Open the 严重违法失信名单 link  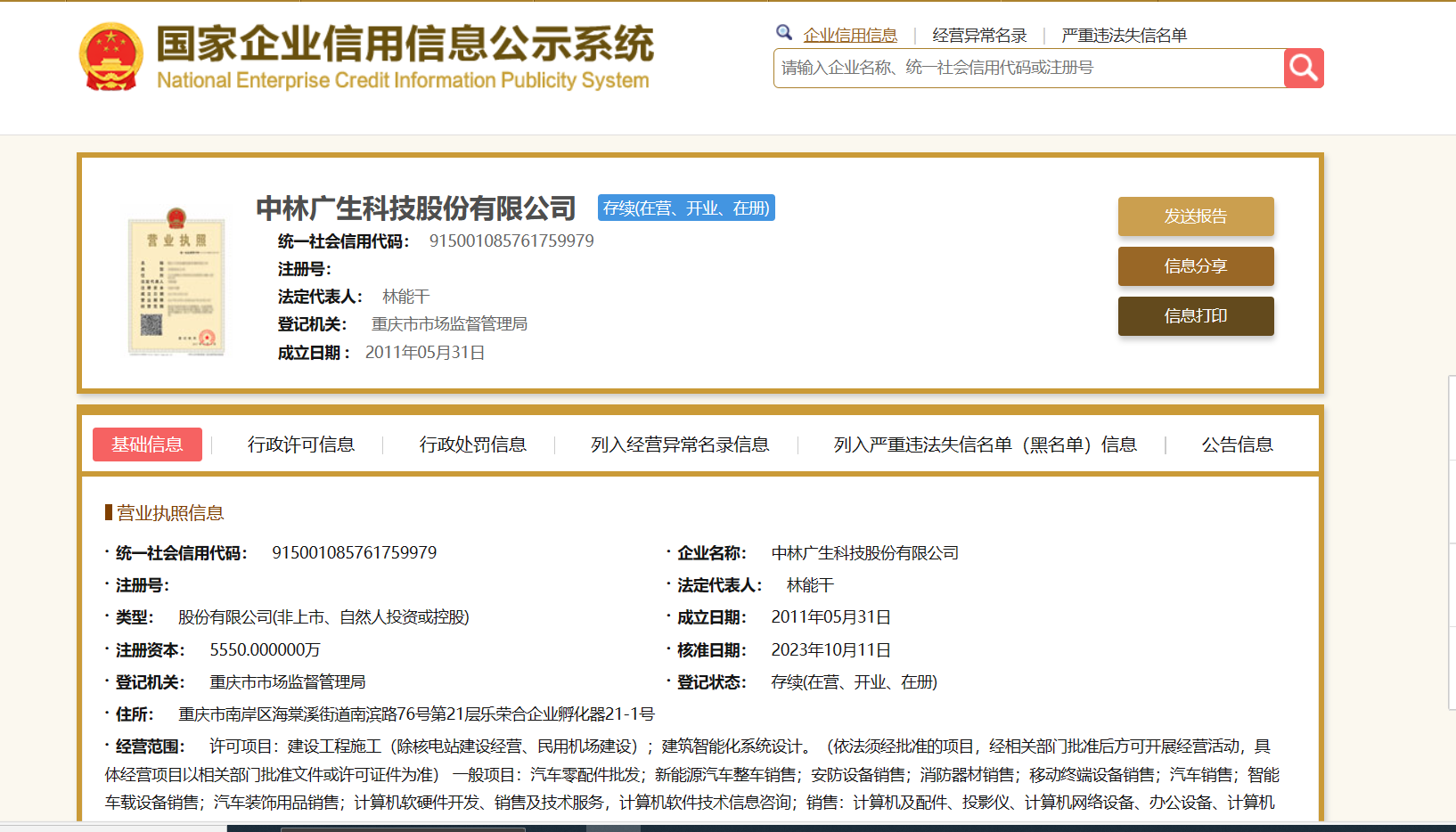(x=1125, y=36)
